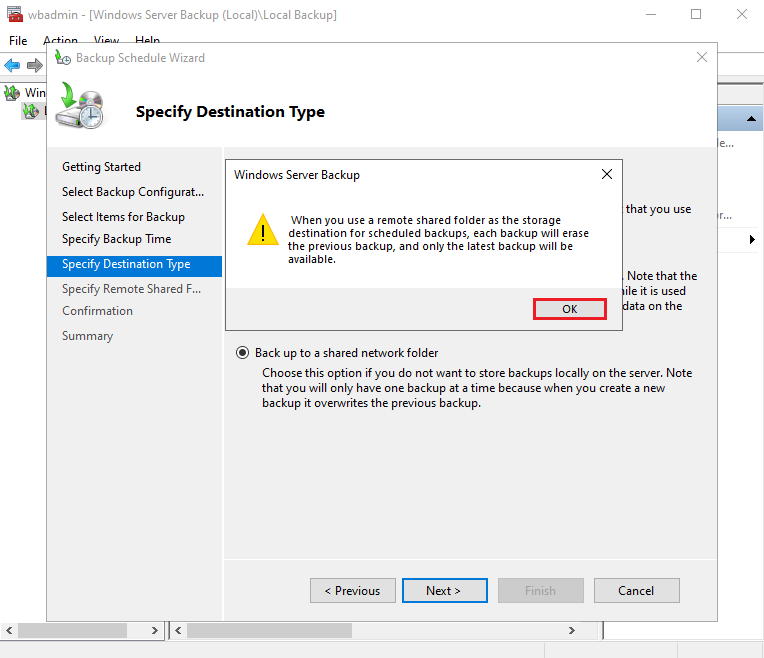Click the wbadmin application icon in title bar
The width and height of the screenshot is (764, 658).
pyautogui.click(x=15, y=15)
